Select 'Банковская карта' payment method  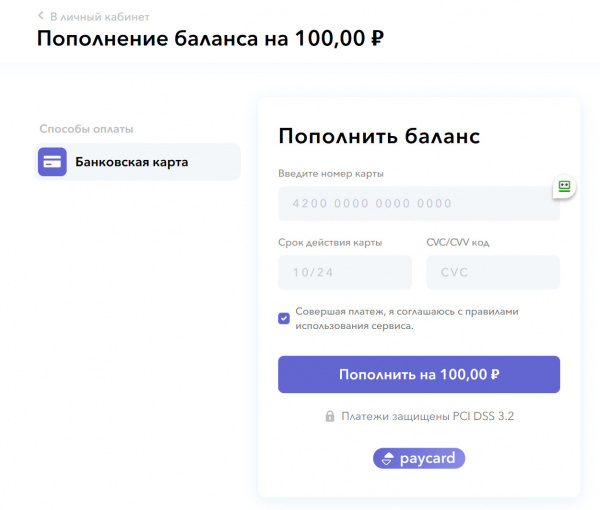(x=131, y=162)
